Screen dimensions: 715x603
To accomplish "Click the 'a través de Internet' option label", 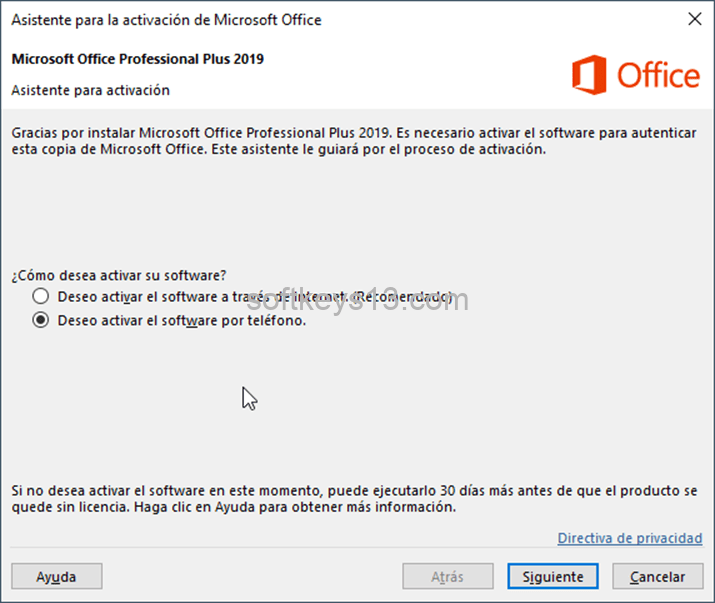I will pos(255,297).
